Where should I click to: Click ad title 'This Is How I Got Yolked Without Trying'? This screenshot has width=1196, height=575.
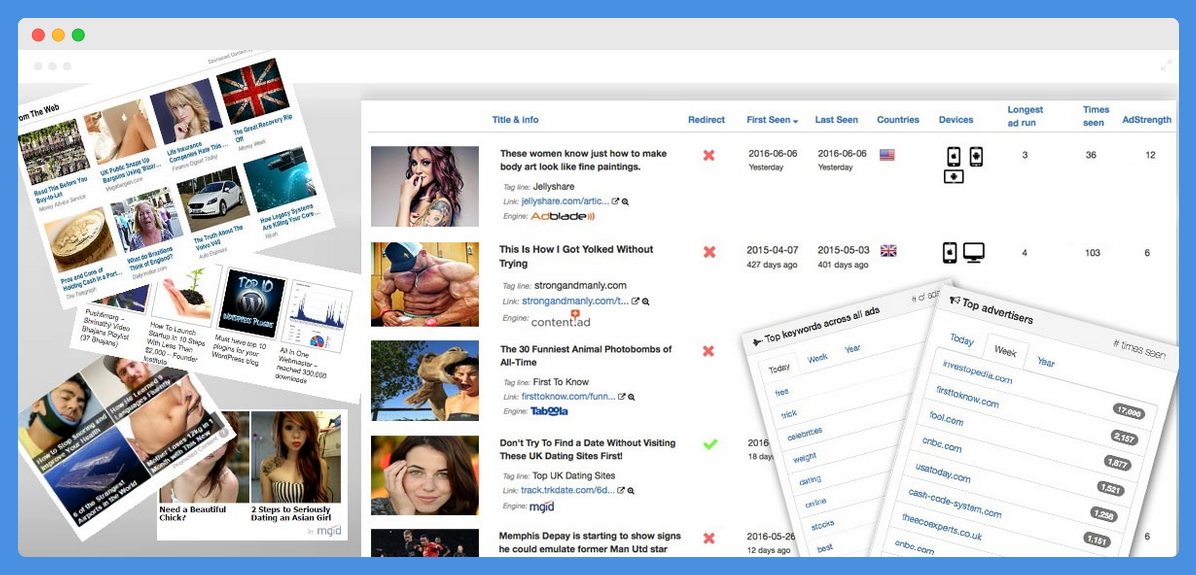pyautogui.click(x=576, y=256)
